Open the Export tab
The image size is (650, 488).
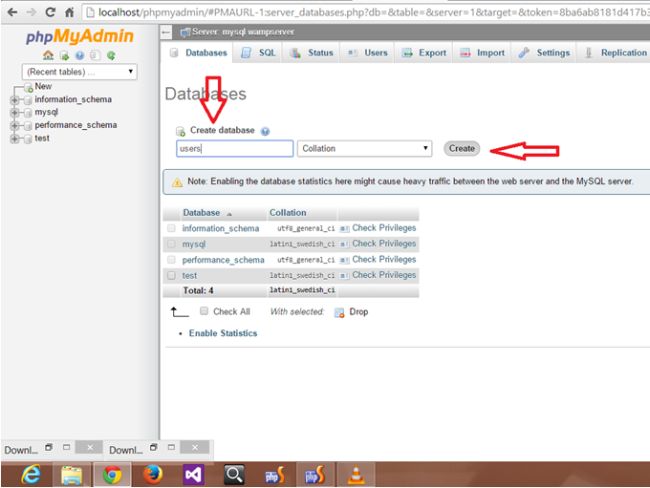click(x=424, y=53)
